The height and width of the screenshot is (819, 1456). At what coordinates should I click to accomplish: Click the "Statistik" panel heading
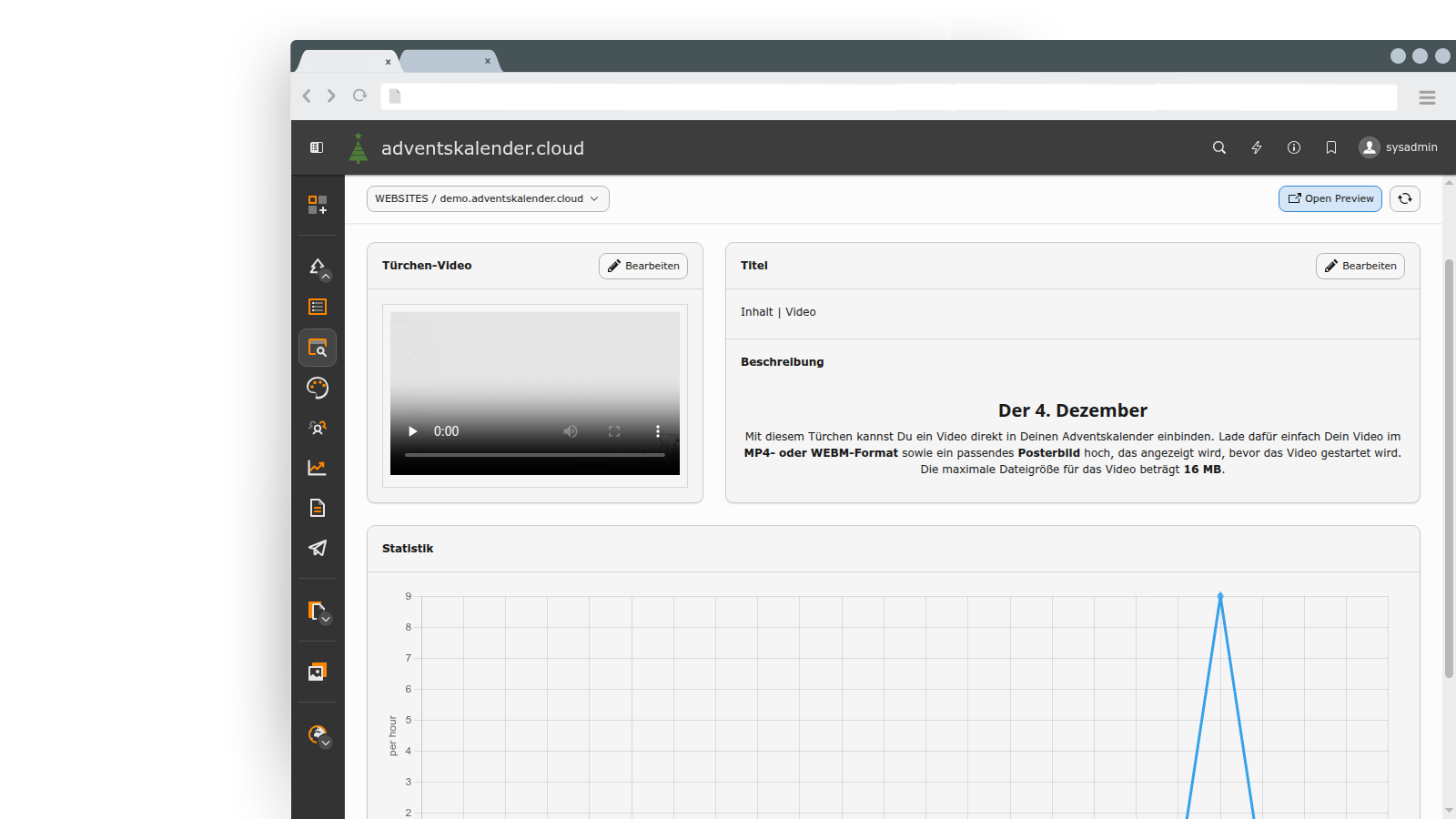[408, 549]
